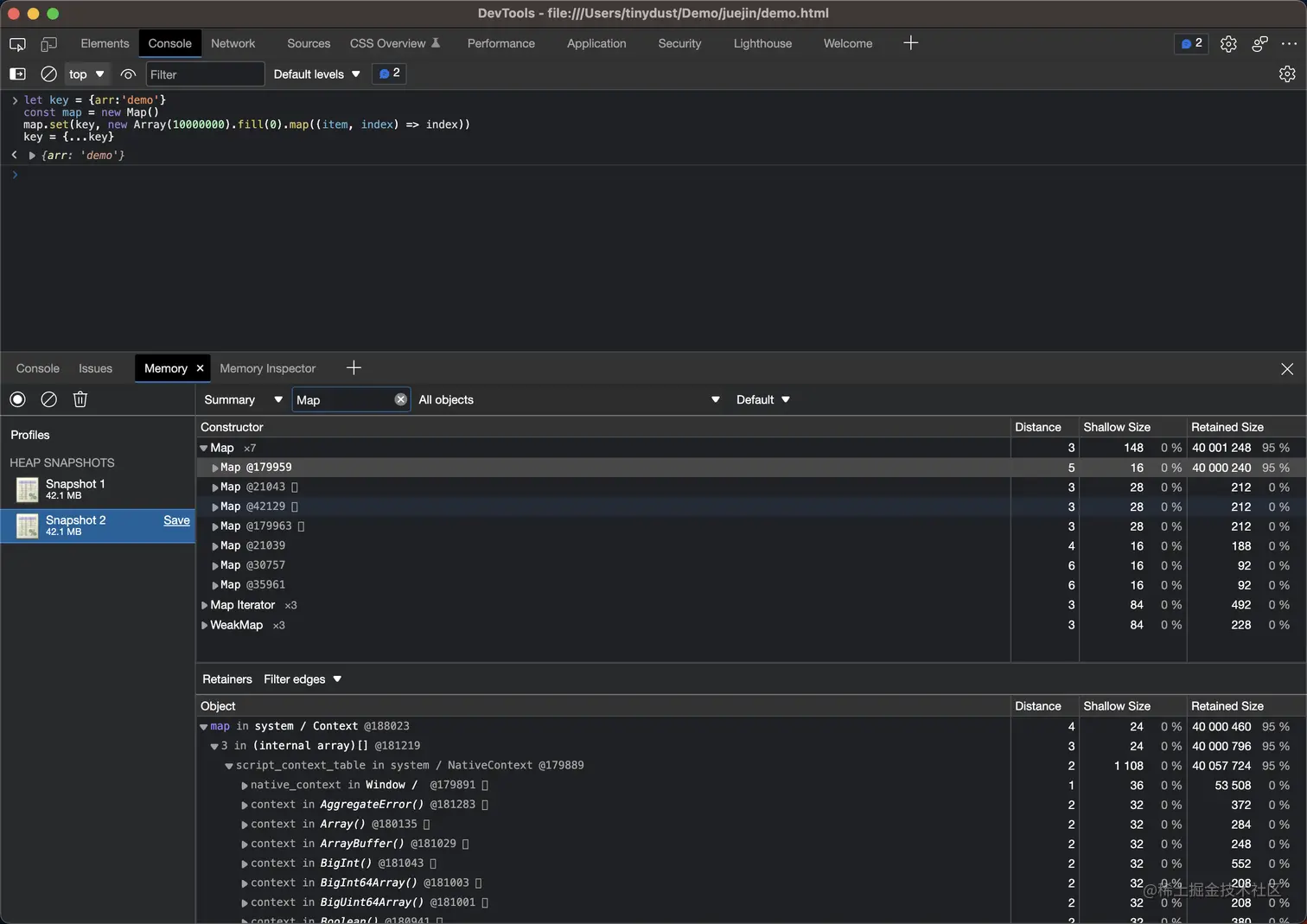Open the Network panel
The image size is (1307, 924).
point(233,43)
